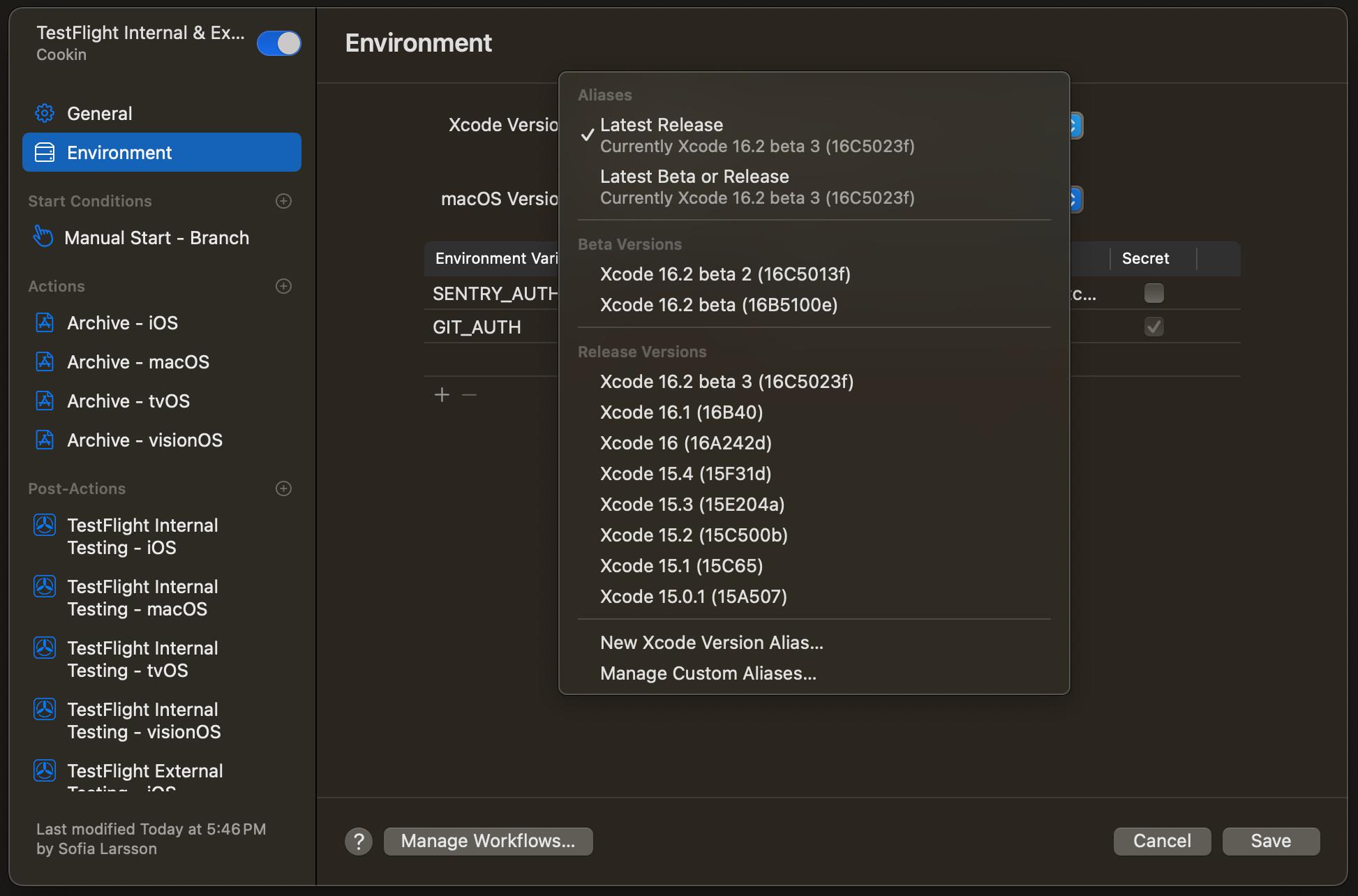Click the Environment sidebar icon
Image resolution: width=1358 pixels, height=896 pixels.
click(45, 152)
